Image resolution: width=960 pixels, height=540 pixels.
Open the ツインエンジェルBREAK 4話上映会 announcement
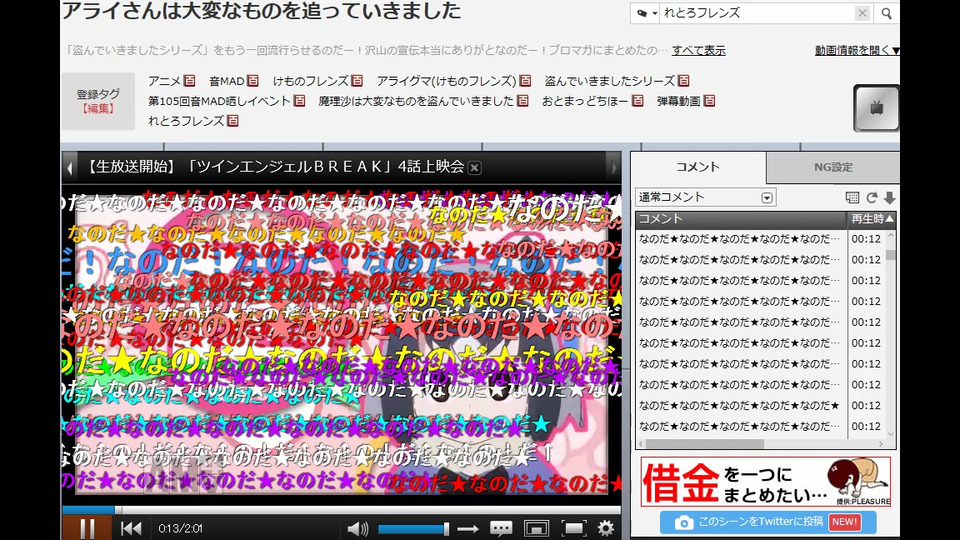[x=274, y=167]
